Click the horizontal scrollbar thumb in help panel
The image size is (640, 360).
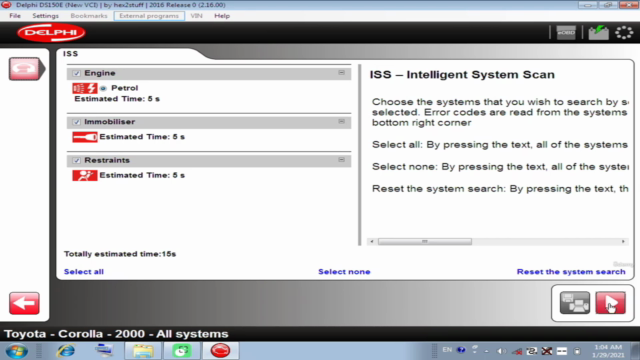(424, 242)
